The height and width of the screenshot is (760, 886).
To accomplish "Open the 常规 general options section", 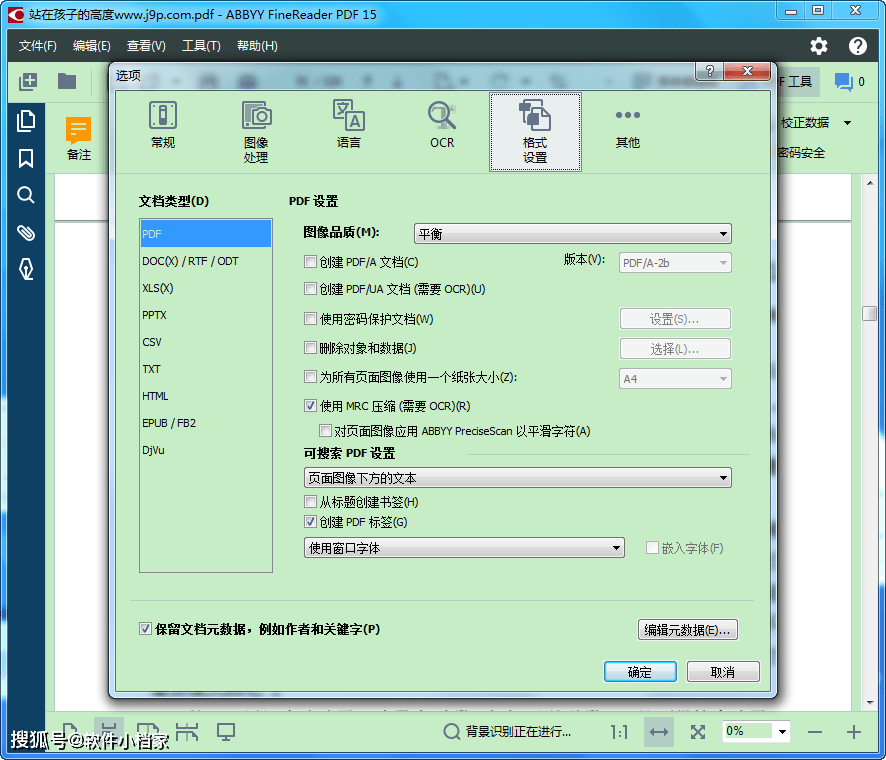I will click(163, 125).
